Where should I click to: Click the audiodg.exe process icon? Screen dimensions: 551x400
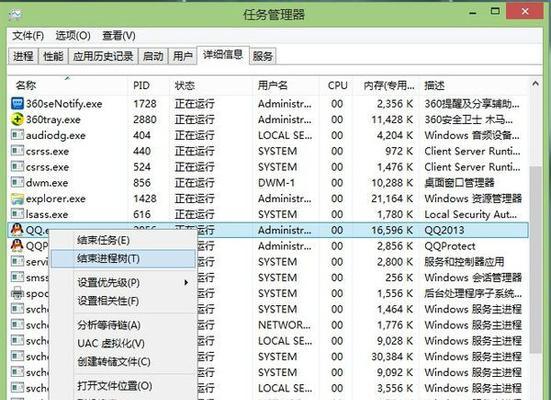click(x=17, y=135)
